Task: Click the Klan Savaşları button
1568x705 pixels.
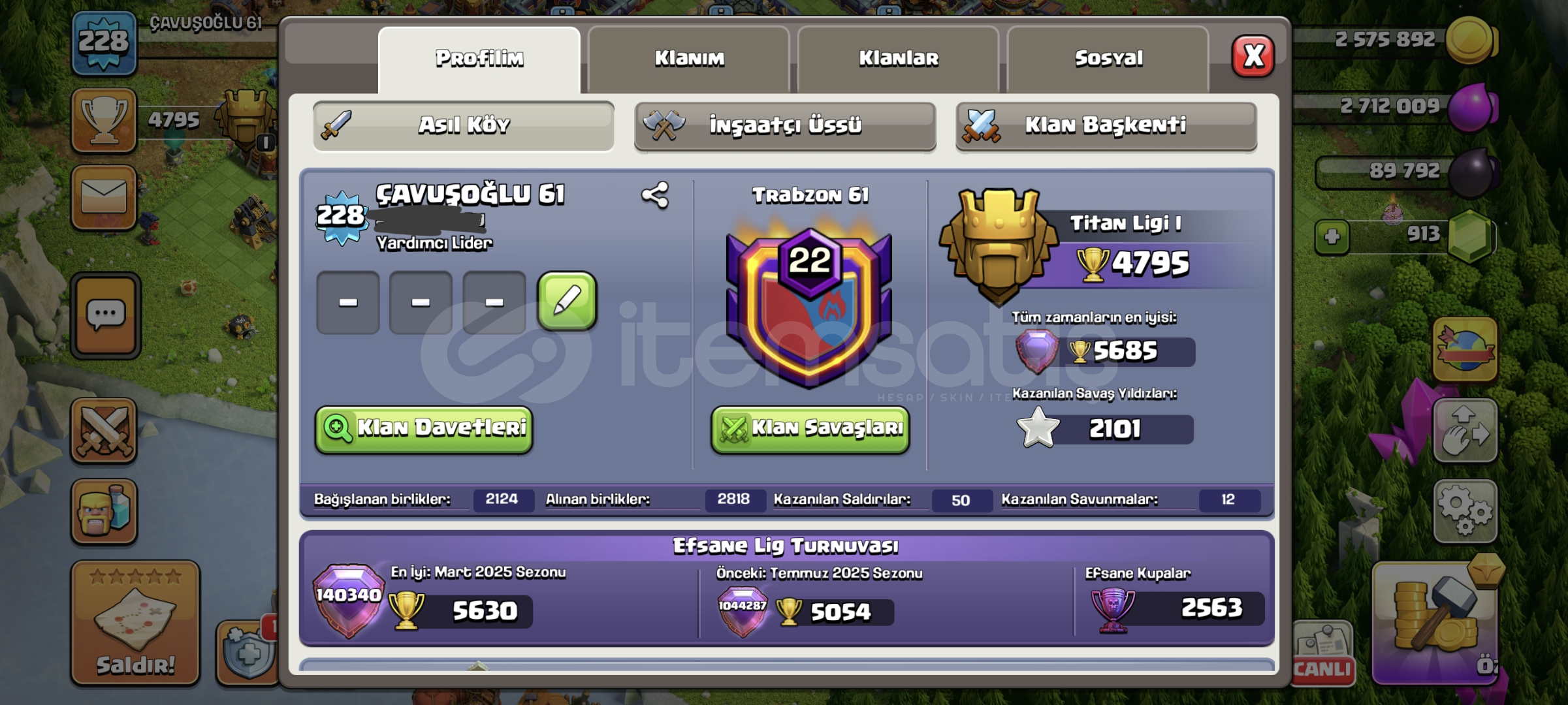Action: coord(810,429)
